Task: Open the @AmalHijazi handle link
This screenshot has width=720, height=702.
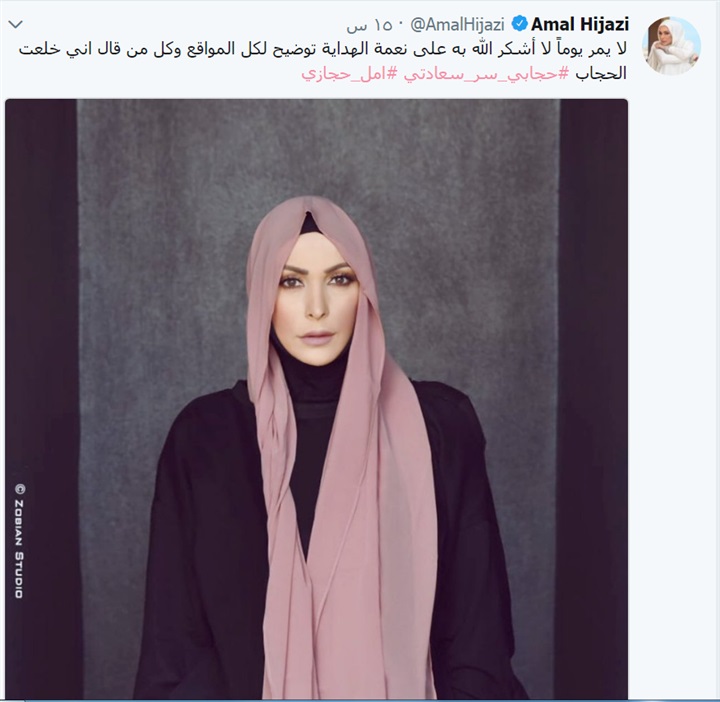Action: (457, 24)
